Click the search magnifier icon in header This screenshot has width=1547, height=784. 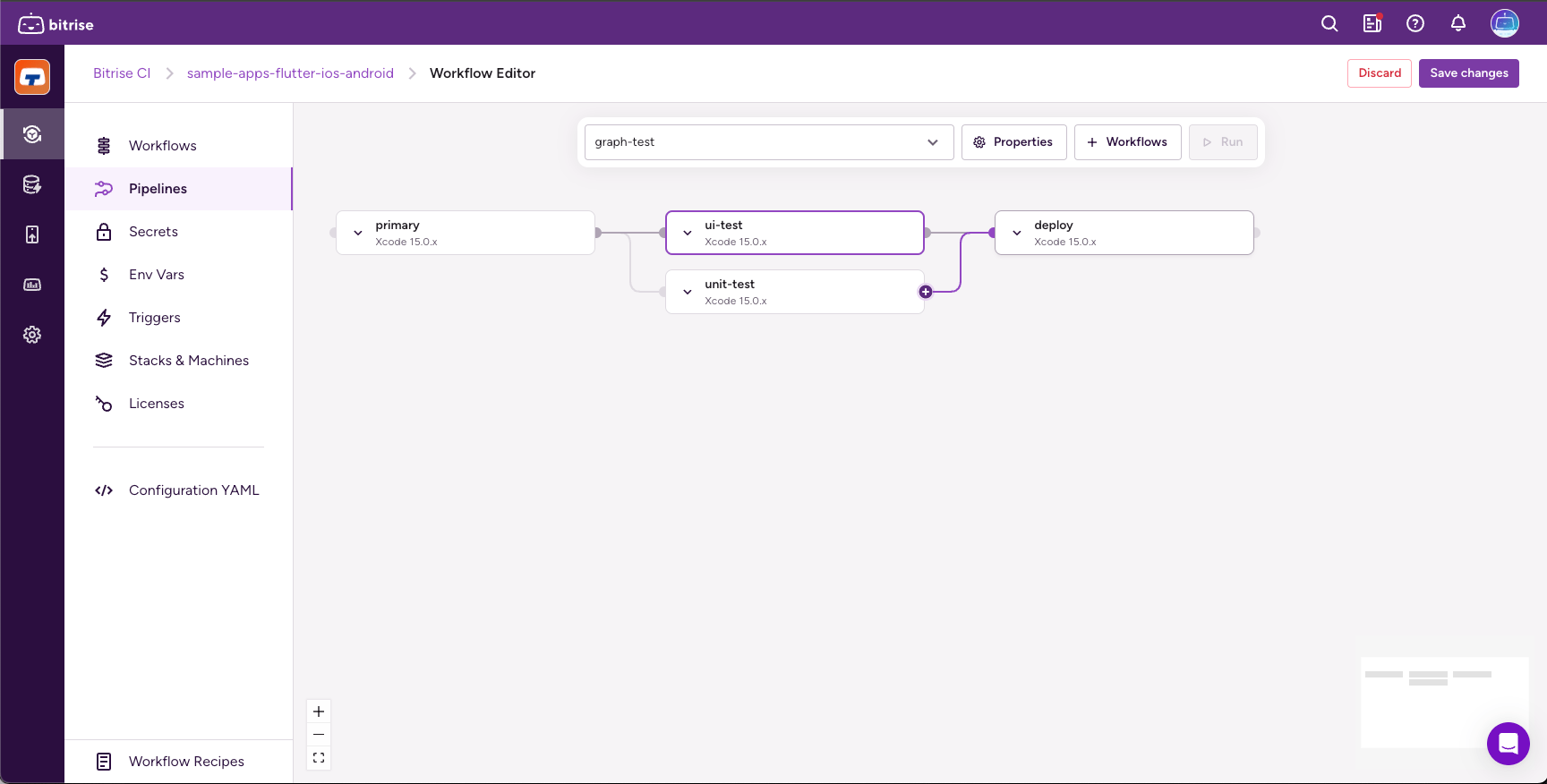[x=1329, y=24]
